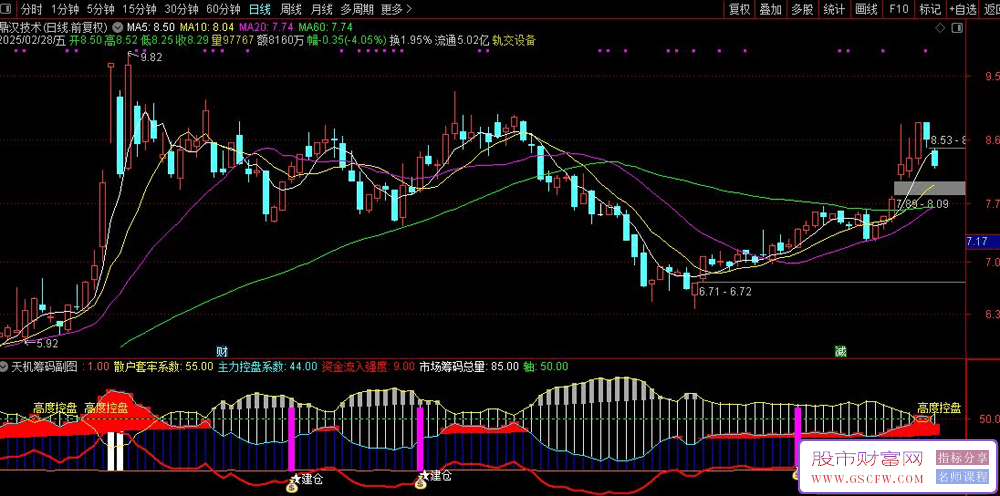Screen dimensions: 1000x496
Task: Expand the 更多 periods menu
Action: [x=395, y=9]
